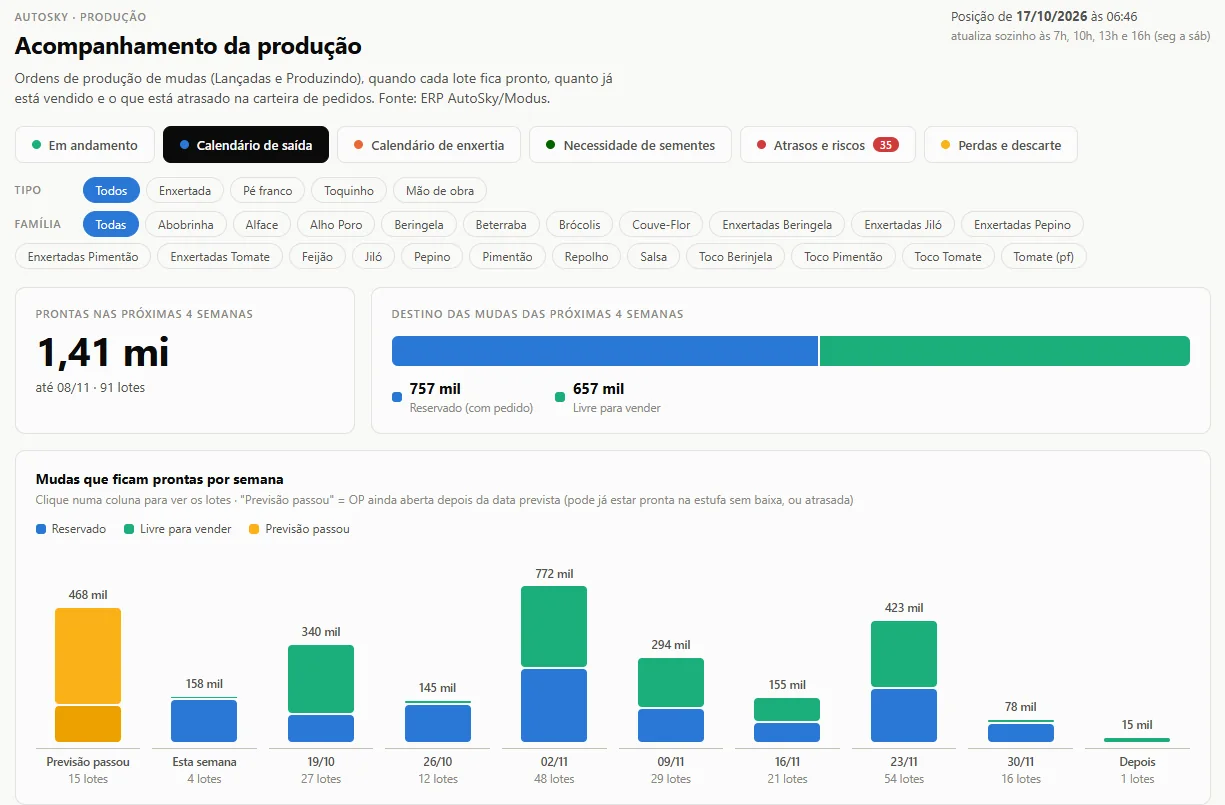
Task: Click the blue Reservado segment of destino bar
Action: coord(605,351)
